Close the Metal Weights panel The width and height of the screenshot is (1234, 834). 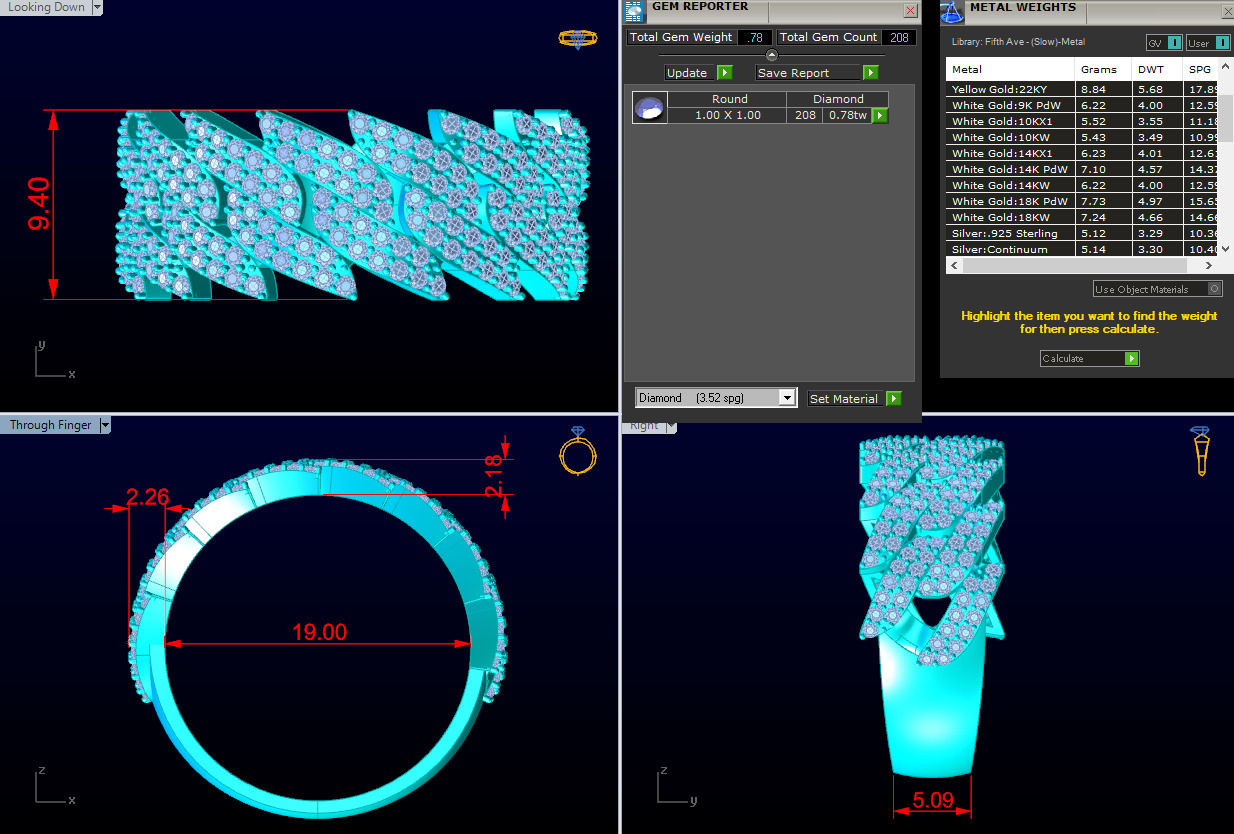pos(1227,13)
